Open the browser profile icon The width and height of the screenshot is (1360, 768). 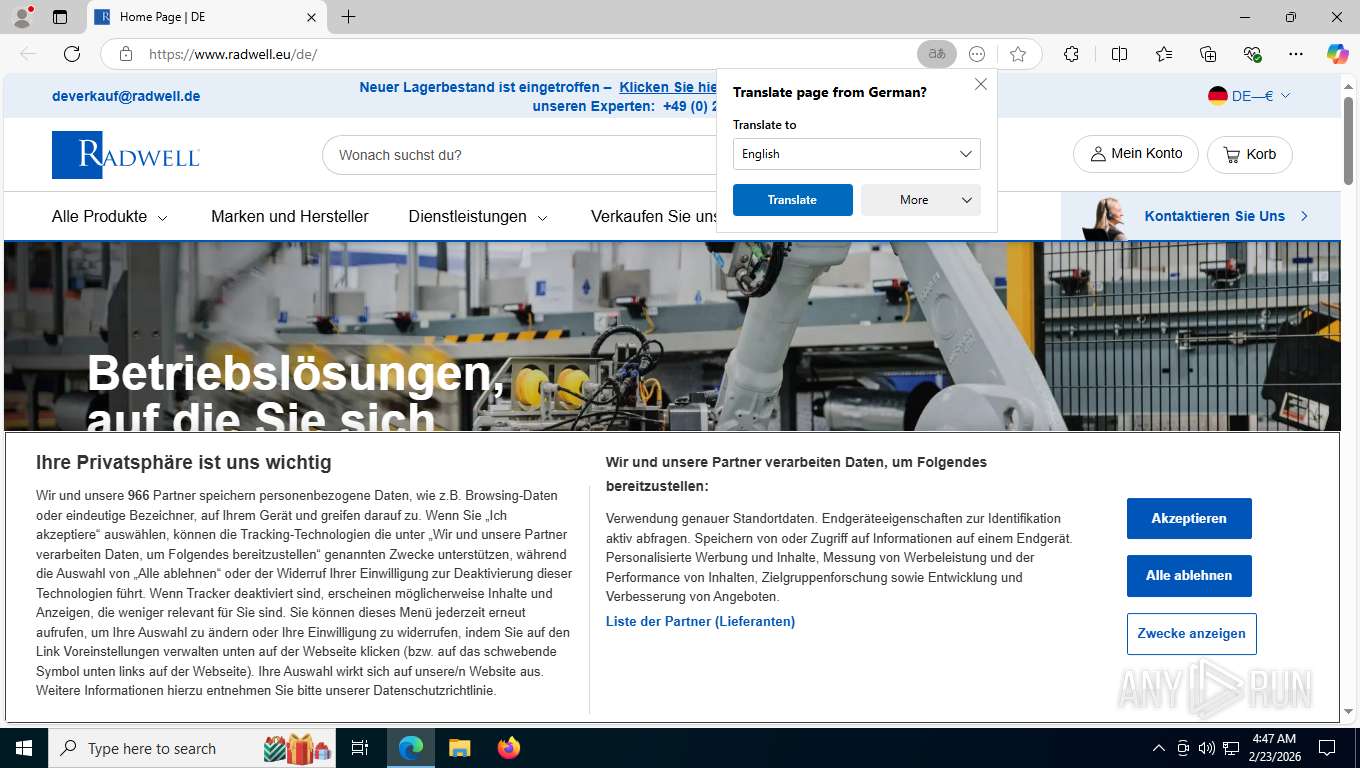(22, 17)
